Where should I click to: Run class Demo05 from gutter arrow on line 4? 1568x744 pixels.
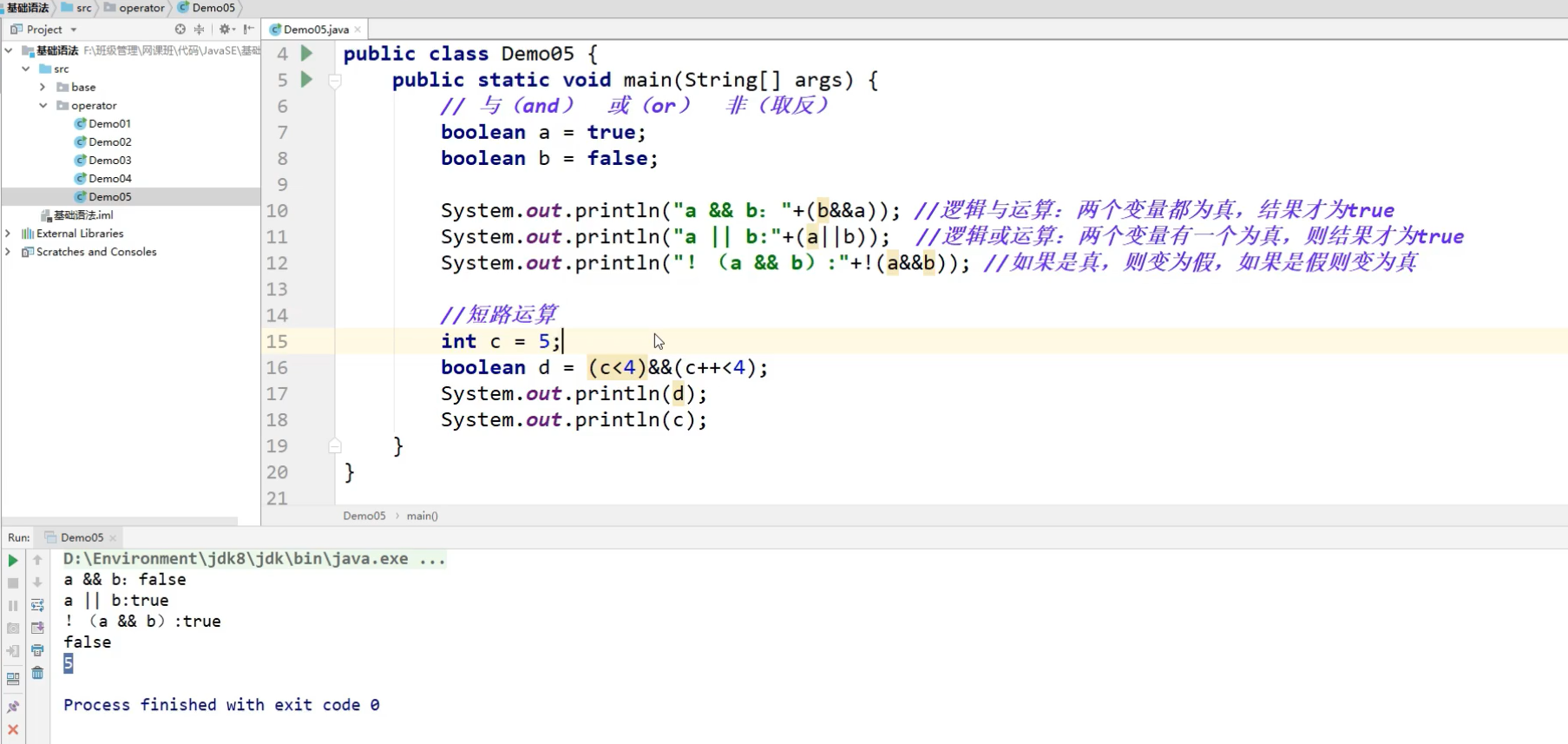(x=306, y=53)
